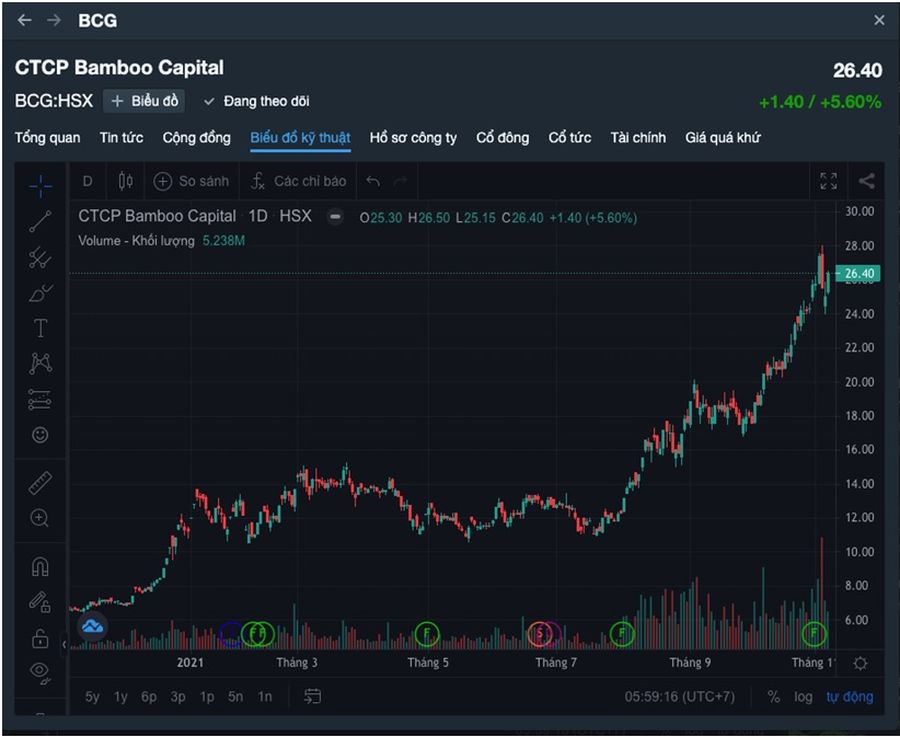Activate the zoom in tool

tap(39, 518)
